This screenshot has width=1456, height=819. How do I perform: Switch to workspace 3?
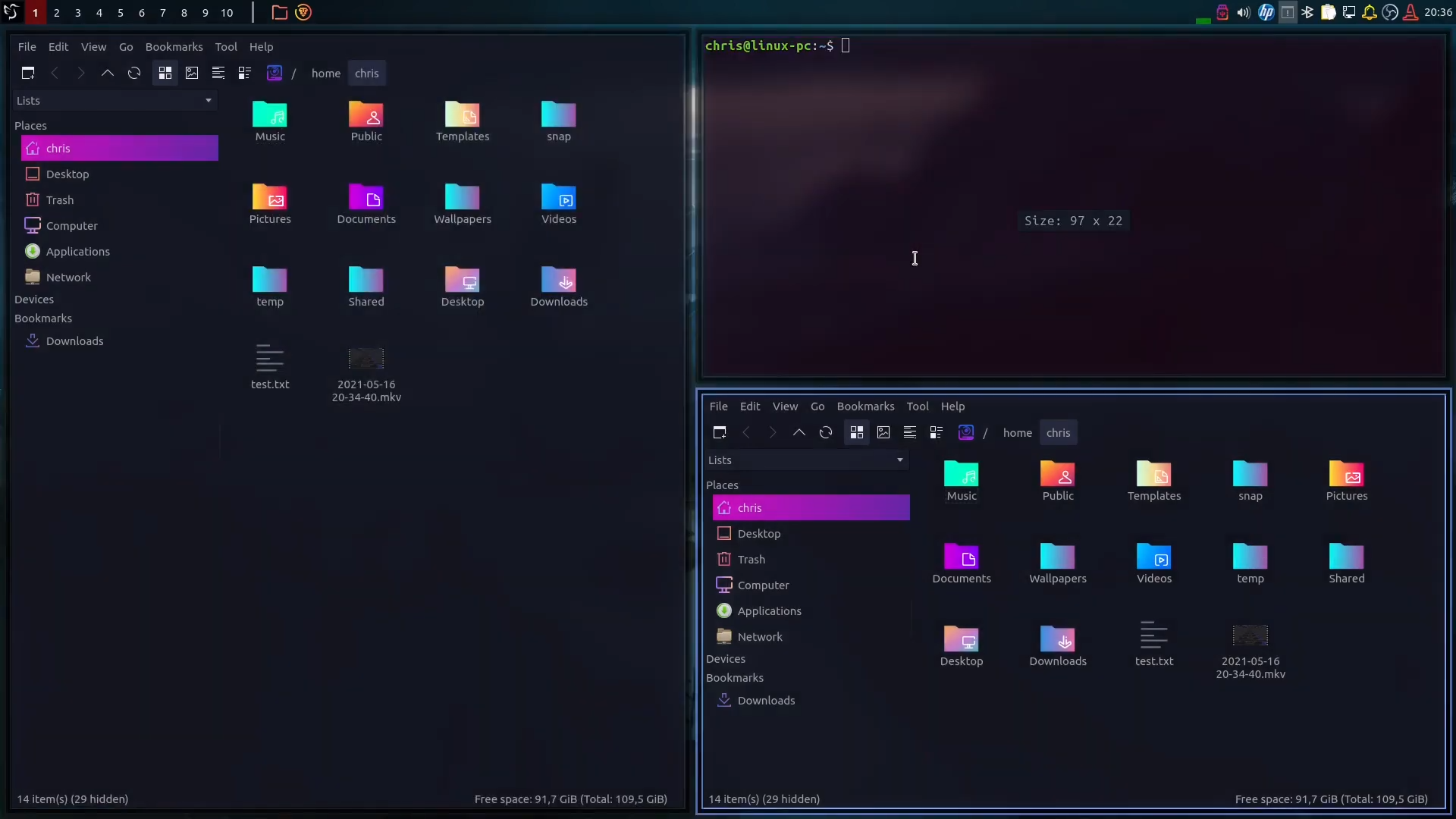[x=78, y=12]
